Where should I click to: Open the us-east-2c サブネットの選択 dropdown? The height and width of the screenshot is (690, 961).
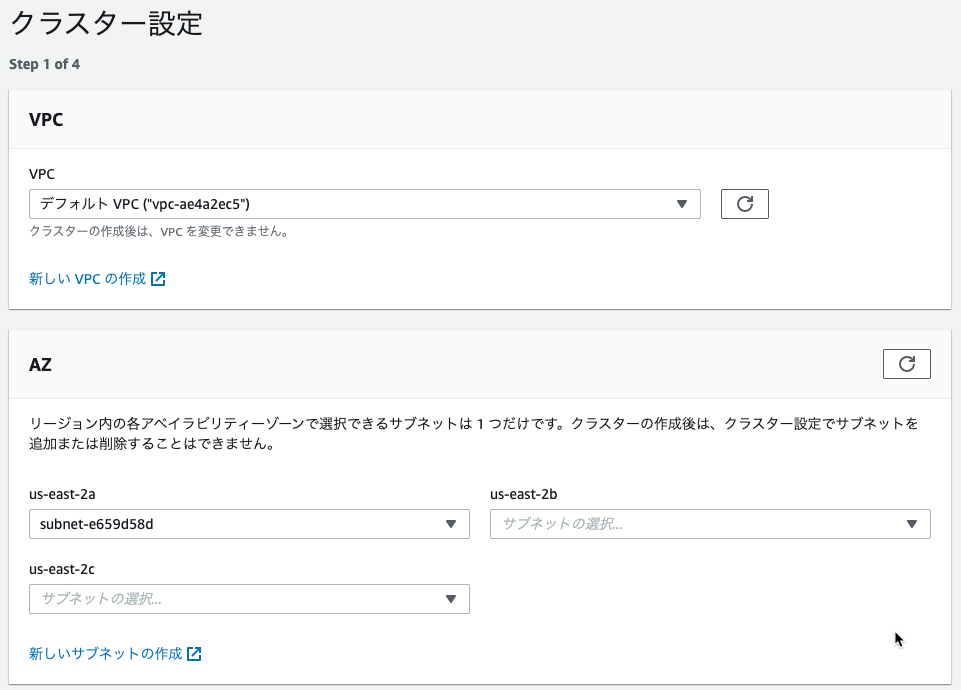249,599
